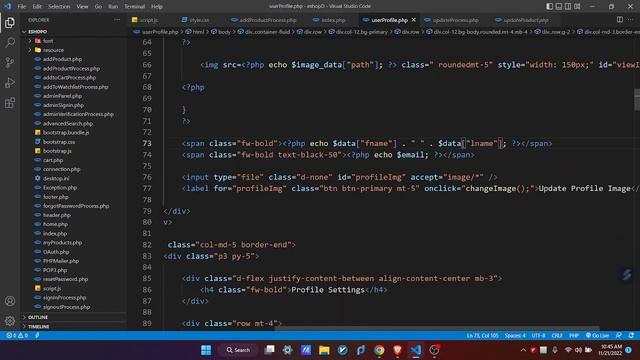Close the userProfile.php tab
The image size is (640, 360).
pos(413,20)
